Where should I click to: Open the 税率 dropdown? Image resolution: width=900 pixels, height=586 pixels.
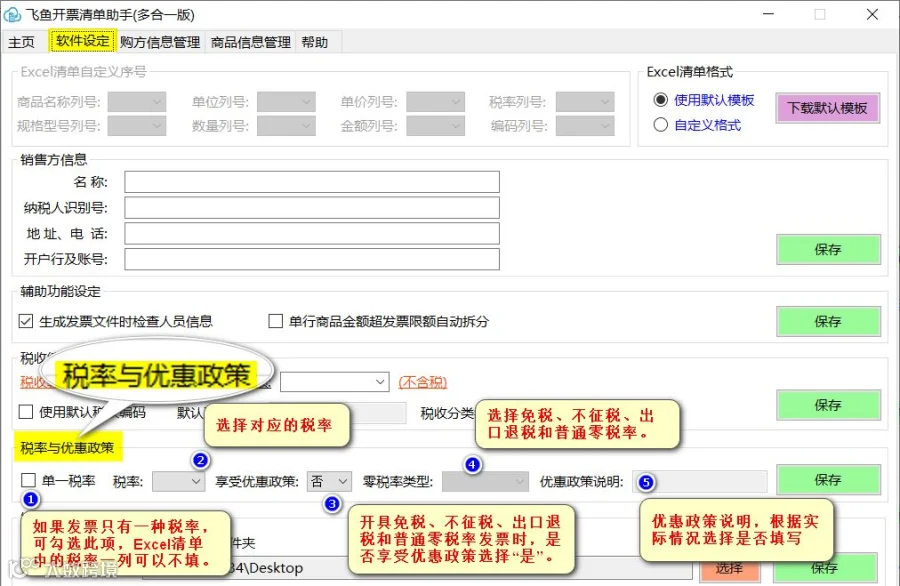click(179, 481)
